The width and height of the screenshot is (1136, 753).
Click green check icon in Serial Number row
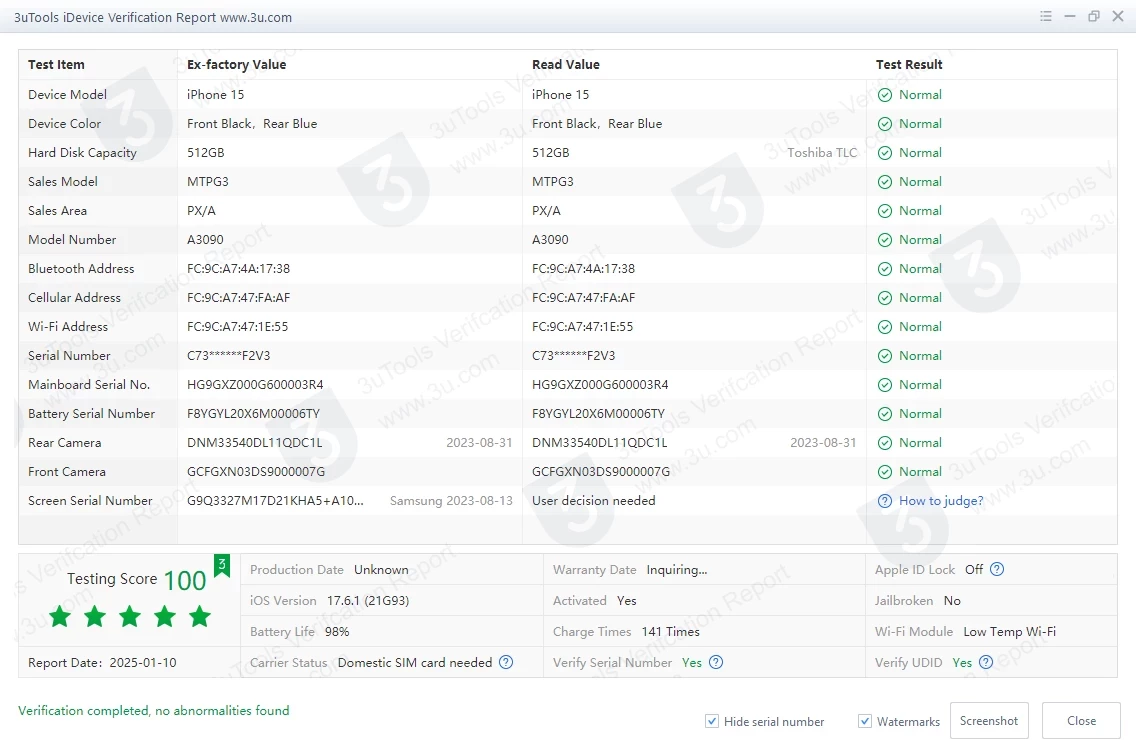click(x=885, y=356)
